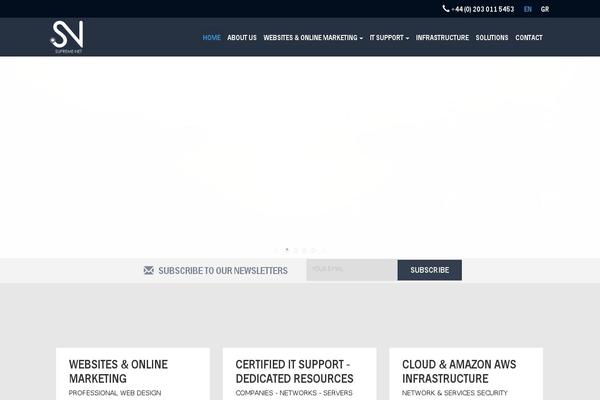Open the Solutions menu item
600x400 pixels.
[x=492, y=38]
